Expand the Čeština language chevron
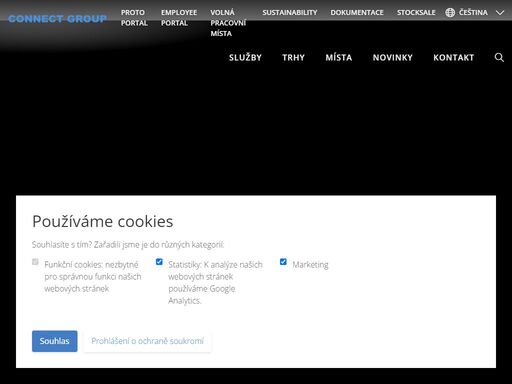Image resolution: width=512 pixels, height=384 pixels. coord(500,13)
